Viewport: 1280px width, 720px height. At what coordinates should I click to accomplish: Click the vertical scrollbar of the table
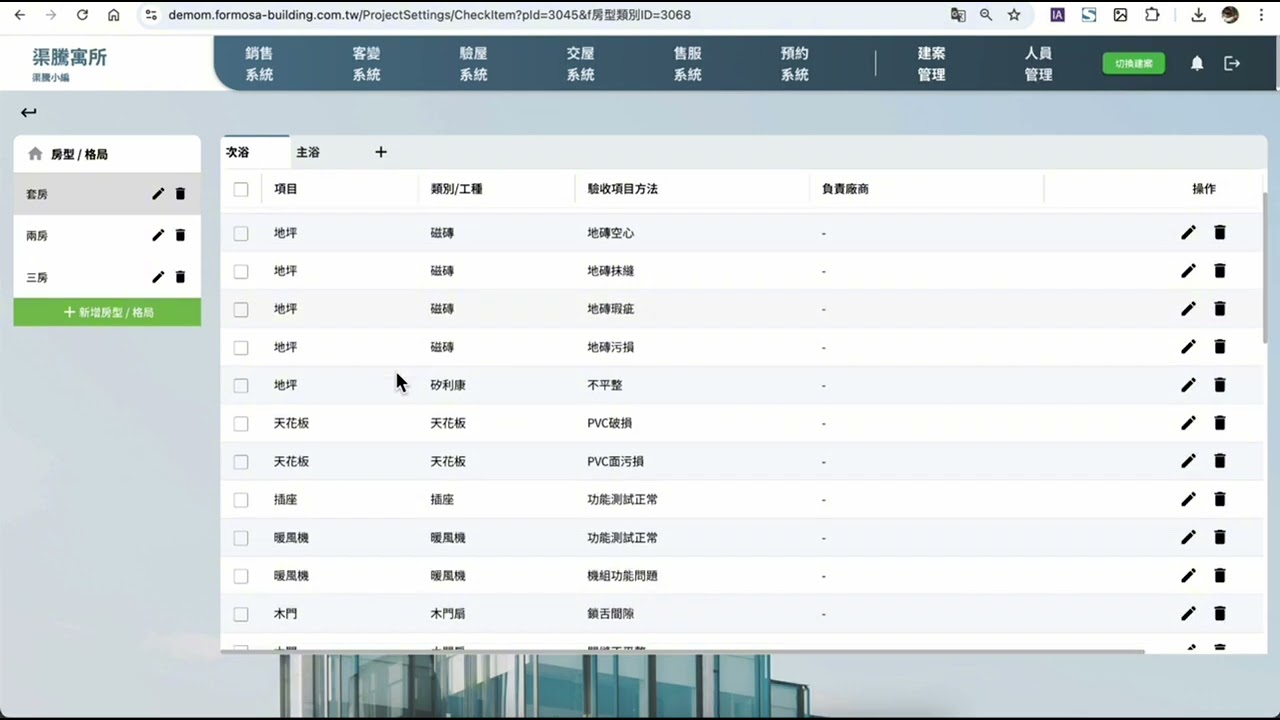[x=1264, y=268]
